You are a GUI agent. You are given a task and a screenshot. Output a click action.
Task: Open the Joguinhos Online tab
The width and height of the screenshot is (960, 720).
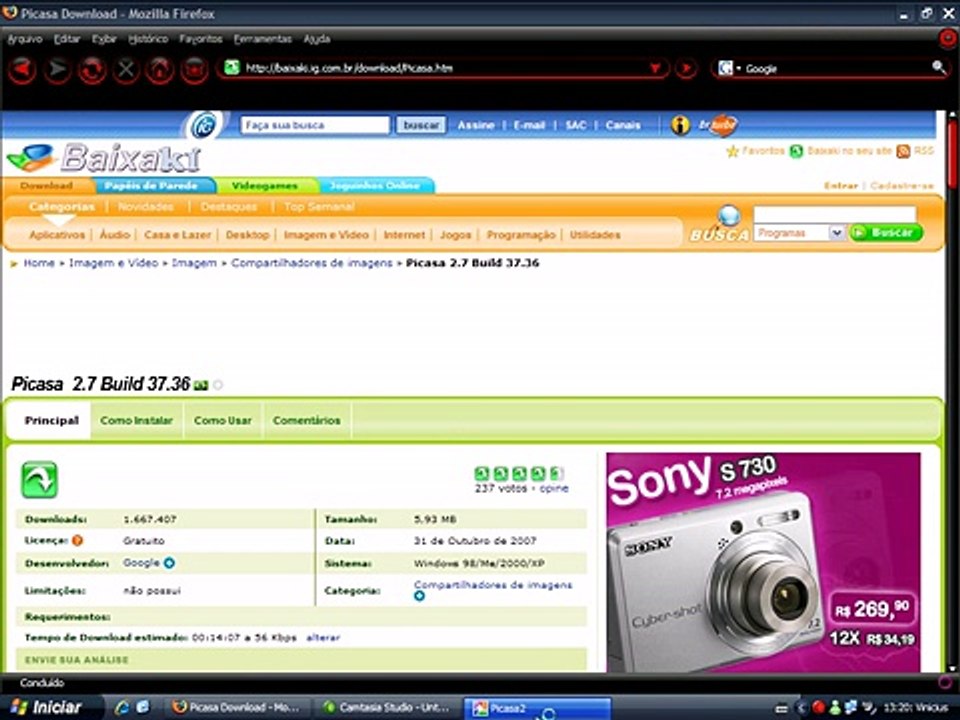(x=374, y=186)
